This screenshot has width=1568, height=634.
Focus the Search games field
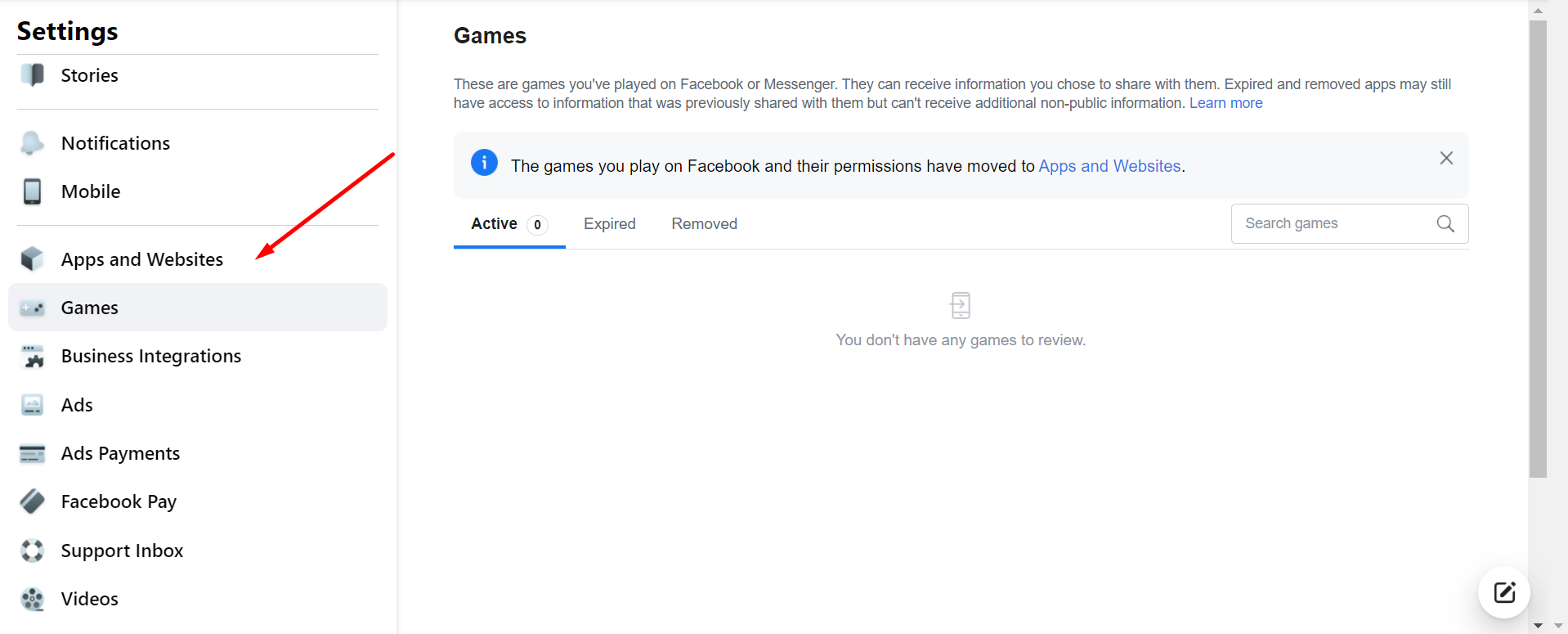1350,223
